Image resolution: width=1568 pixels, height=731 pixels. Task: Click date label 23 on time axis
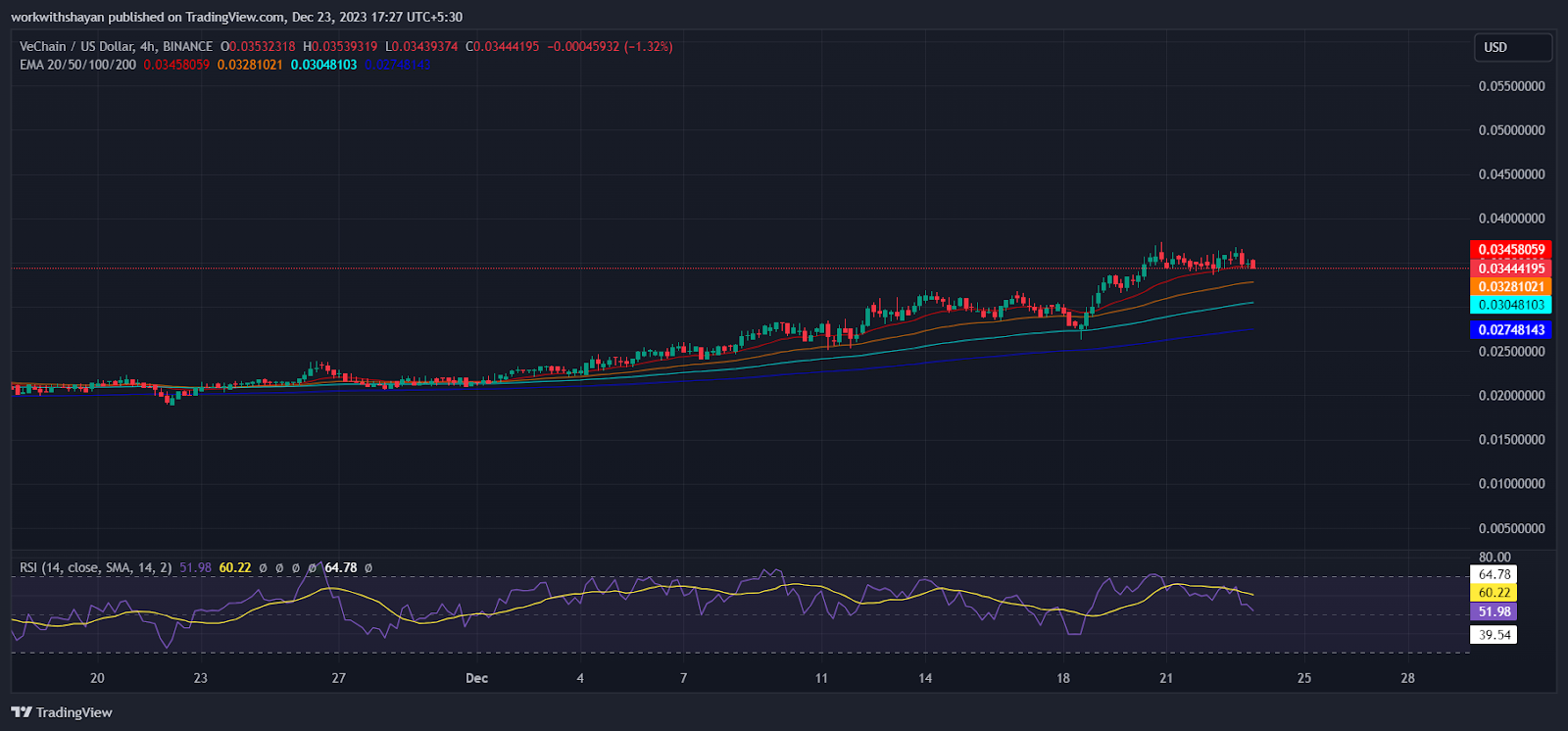pyautogui.click(x=201, y=678)
